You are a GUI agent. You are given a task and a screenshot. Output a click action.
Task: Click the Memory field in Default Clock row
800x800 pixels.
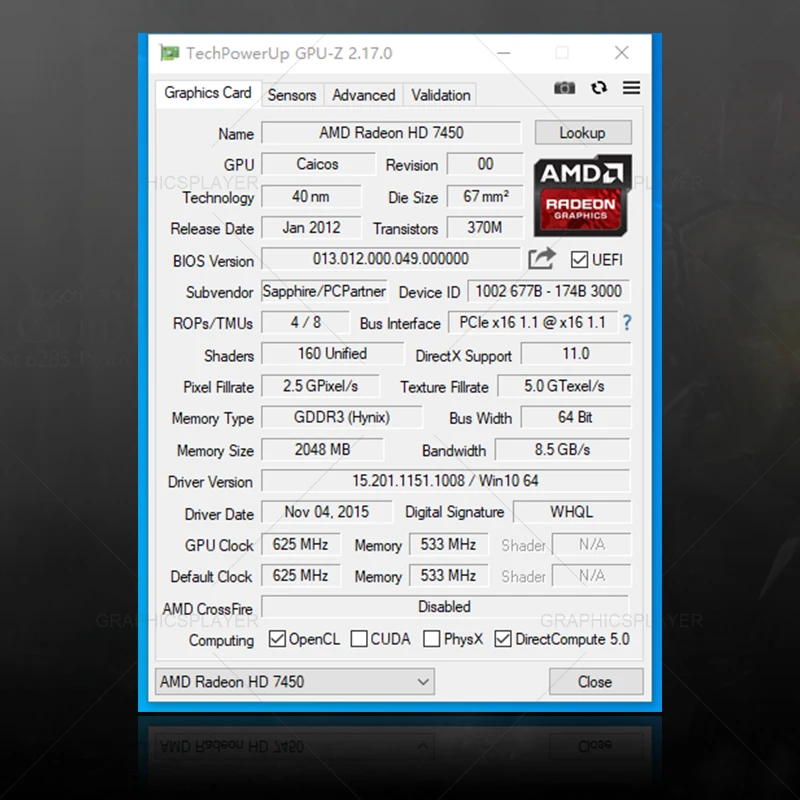448,576
